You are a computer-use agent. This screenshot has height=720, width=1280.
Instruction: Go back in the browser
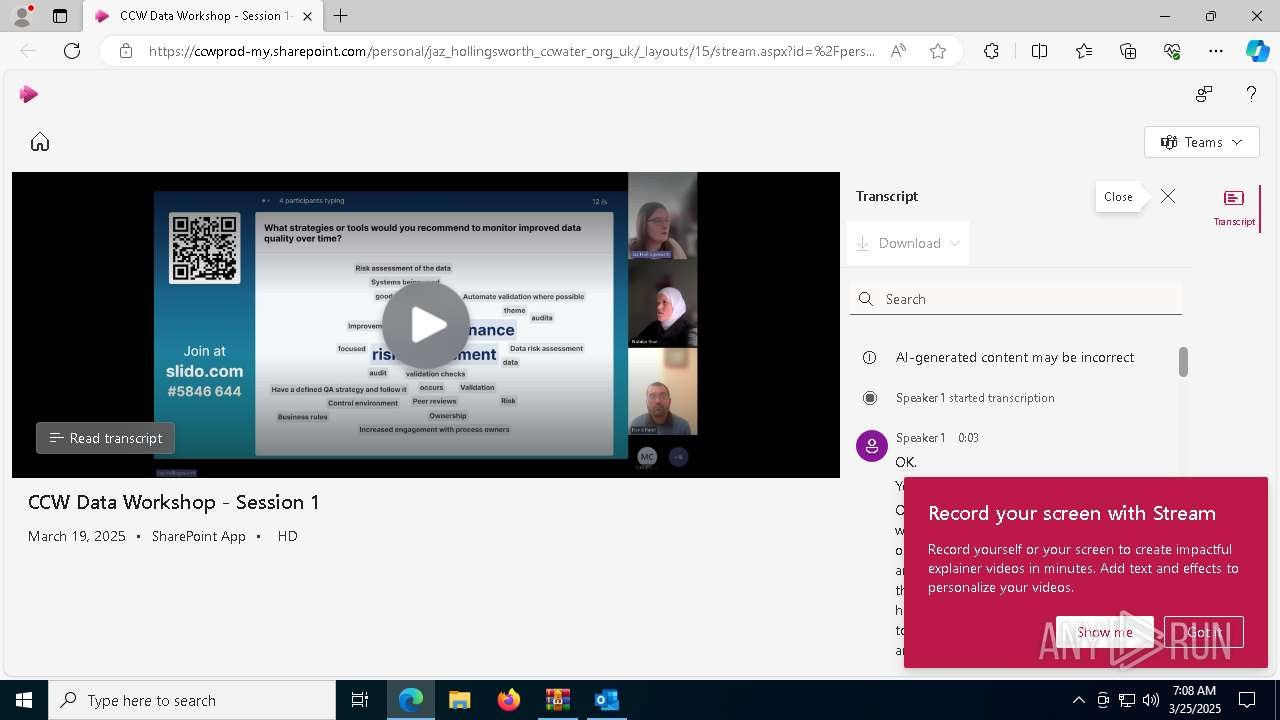[x=28, y=51]
